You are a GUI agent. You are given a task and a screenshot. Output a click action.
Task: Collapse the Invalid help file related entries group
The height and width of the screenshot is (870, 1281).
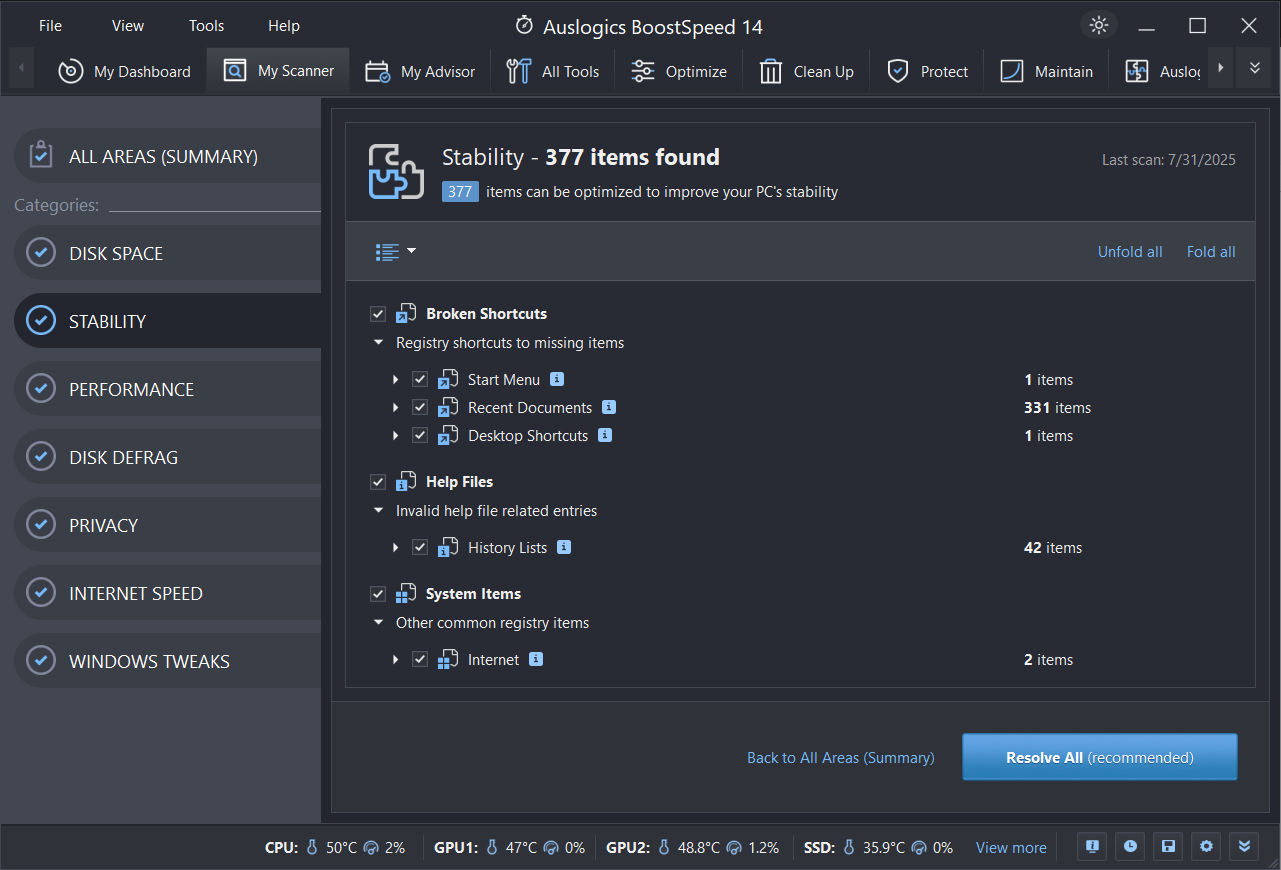point(379,510)
